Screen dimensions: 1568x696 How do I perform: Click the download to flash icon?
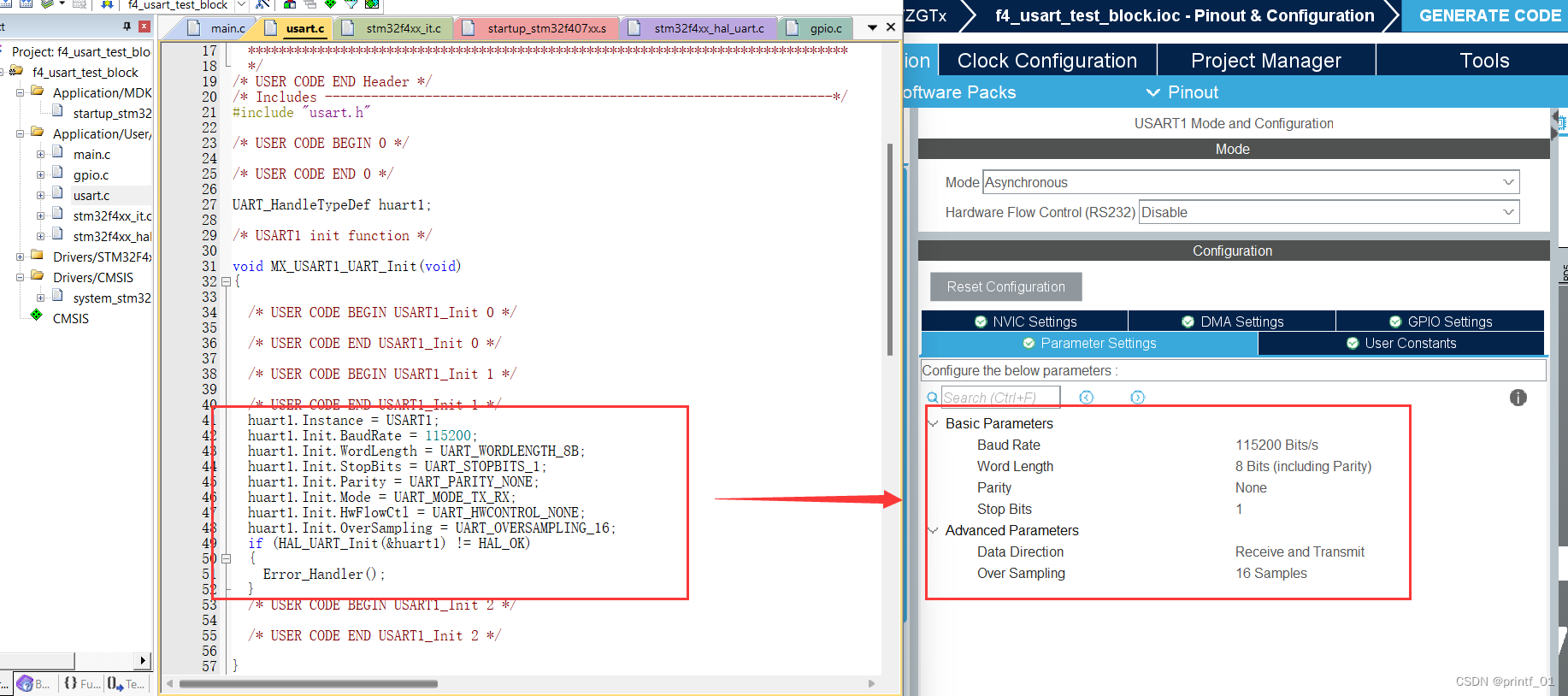(x=106, y=4)
